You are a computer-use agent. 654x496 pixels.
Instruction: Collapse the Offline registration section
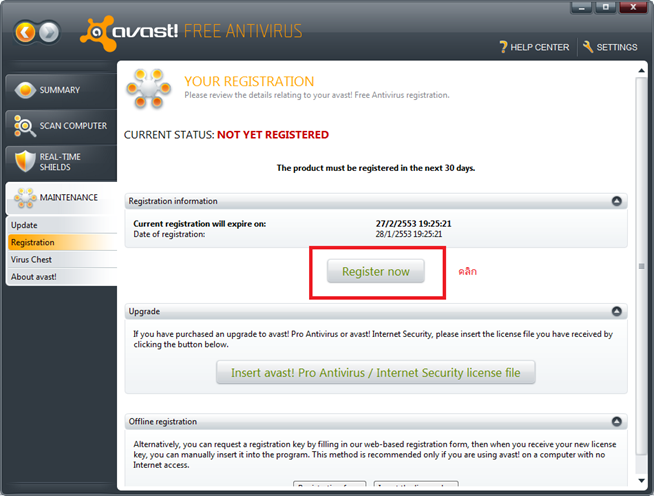617,422
